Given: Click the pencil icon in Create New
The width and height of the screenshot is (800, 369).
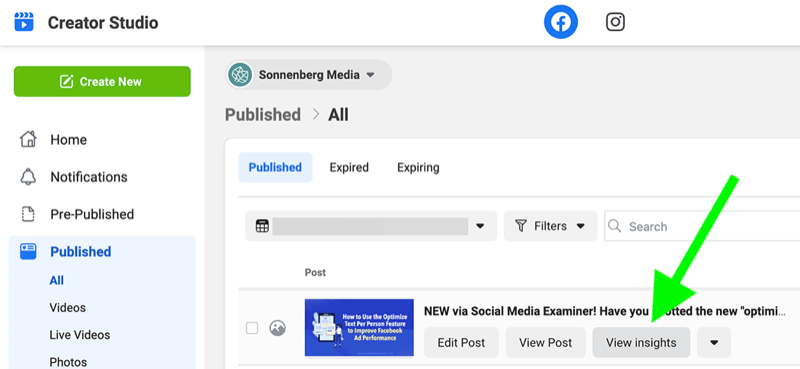Looking at the screenshot, I should [x=66, y=81].
